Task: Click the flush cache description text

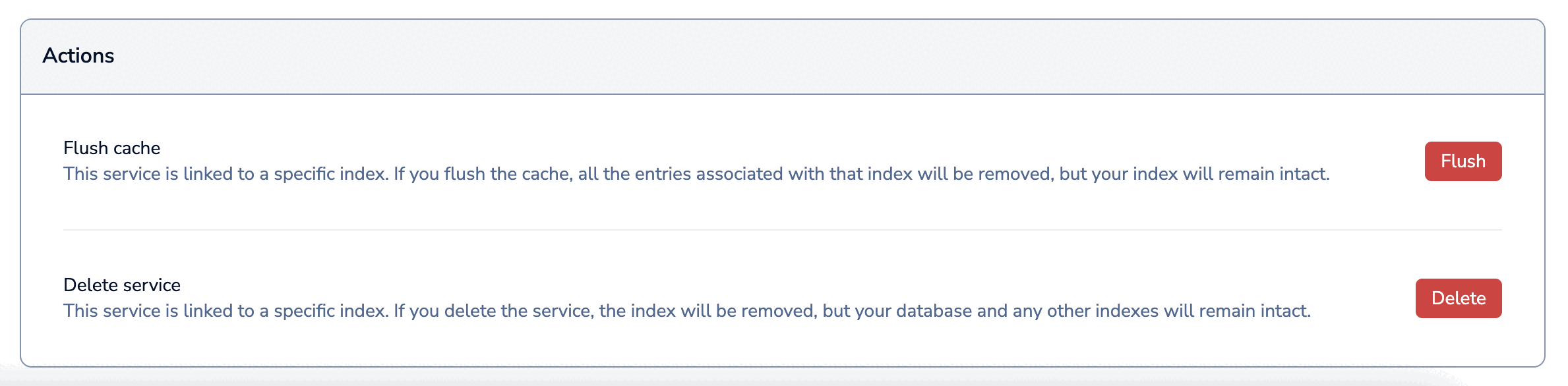Action: coord(696,174)
